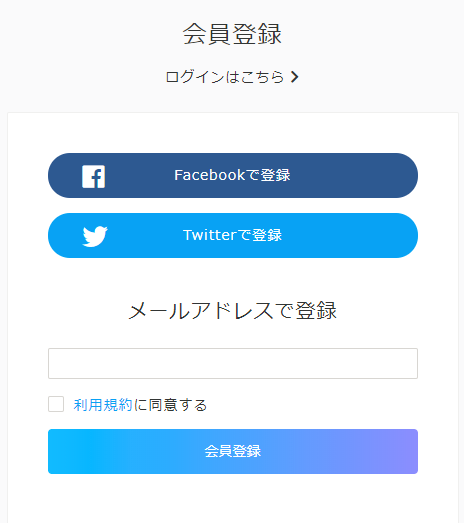Click the blank white card area under the submit button
The image size is (464, 523).
click(x=233, y=499)
